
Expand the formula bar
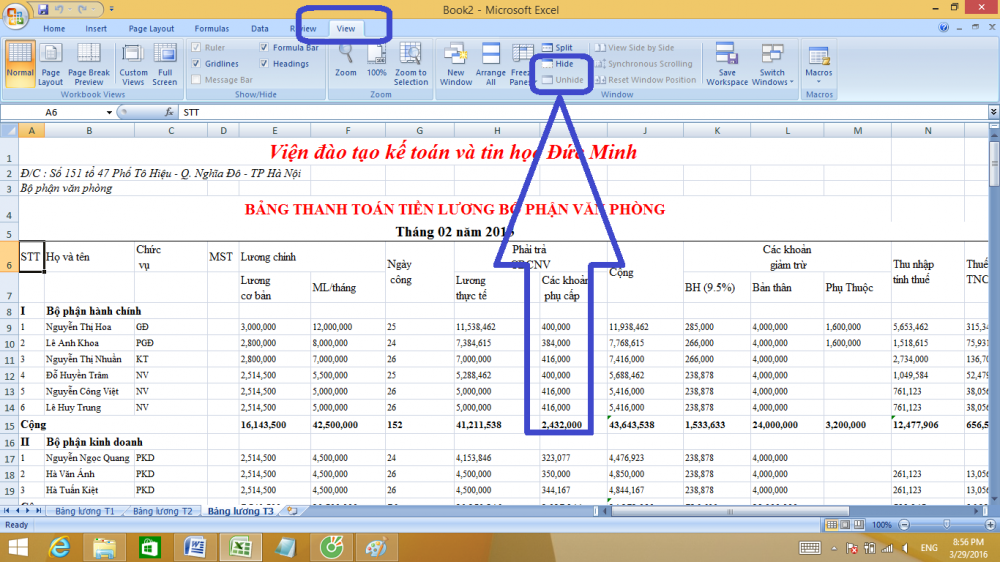pyautogui.click(x=994, y=112)
